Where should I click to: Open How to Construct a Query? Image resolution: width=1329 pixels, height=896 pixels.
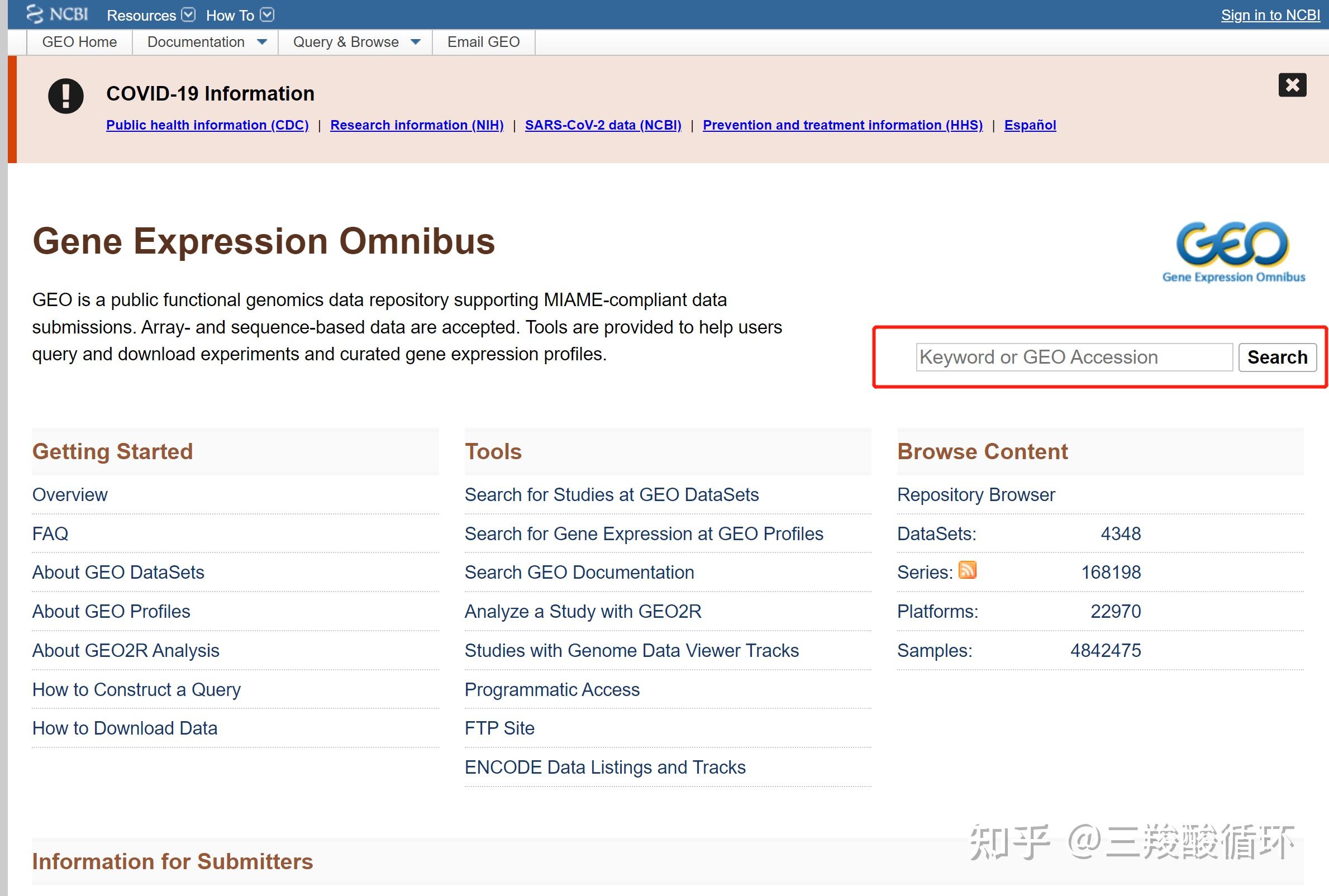click(136, 690)
